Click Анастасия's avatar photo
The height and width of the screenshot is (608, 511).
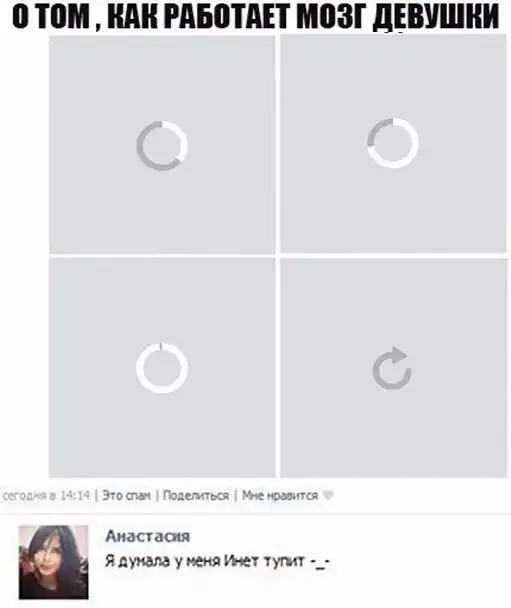[x=54, y=562]
